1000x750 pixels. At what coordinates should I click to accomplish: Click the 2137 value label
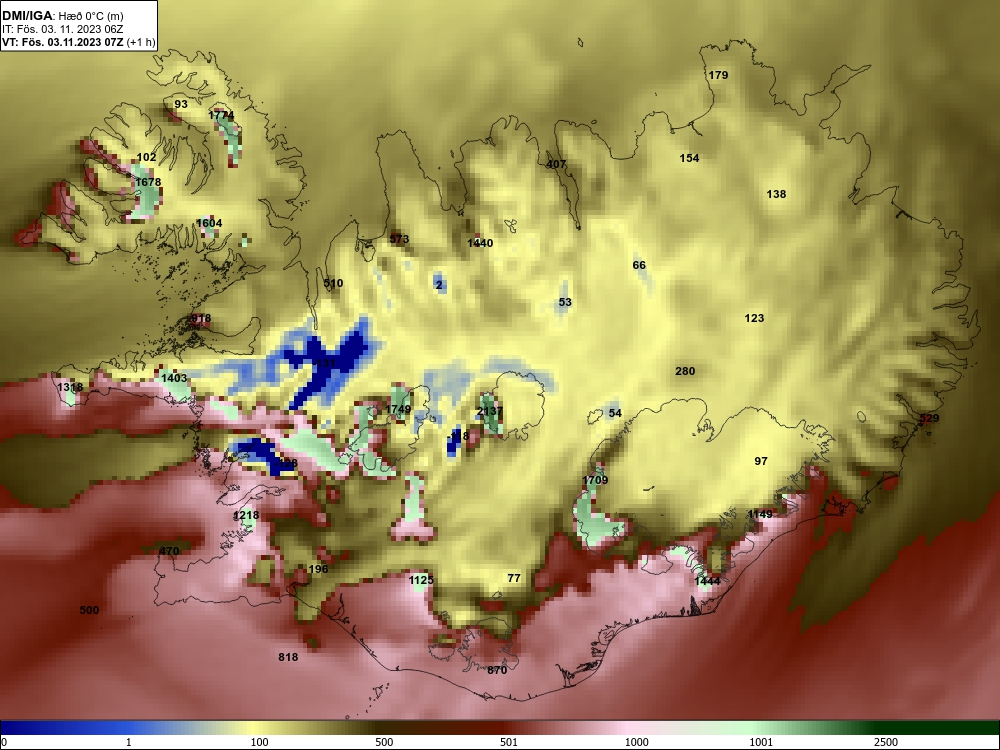tap(490, 411)
